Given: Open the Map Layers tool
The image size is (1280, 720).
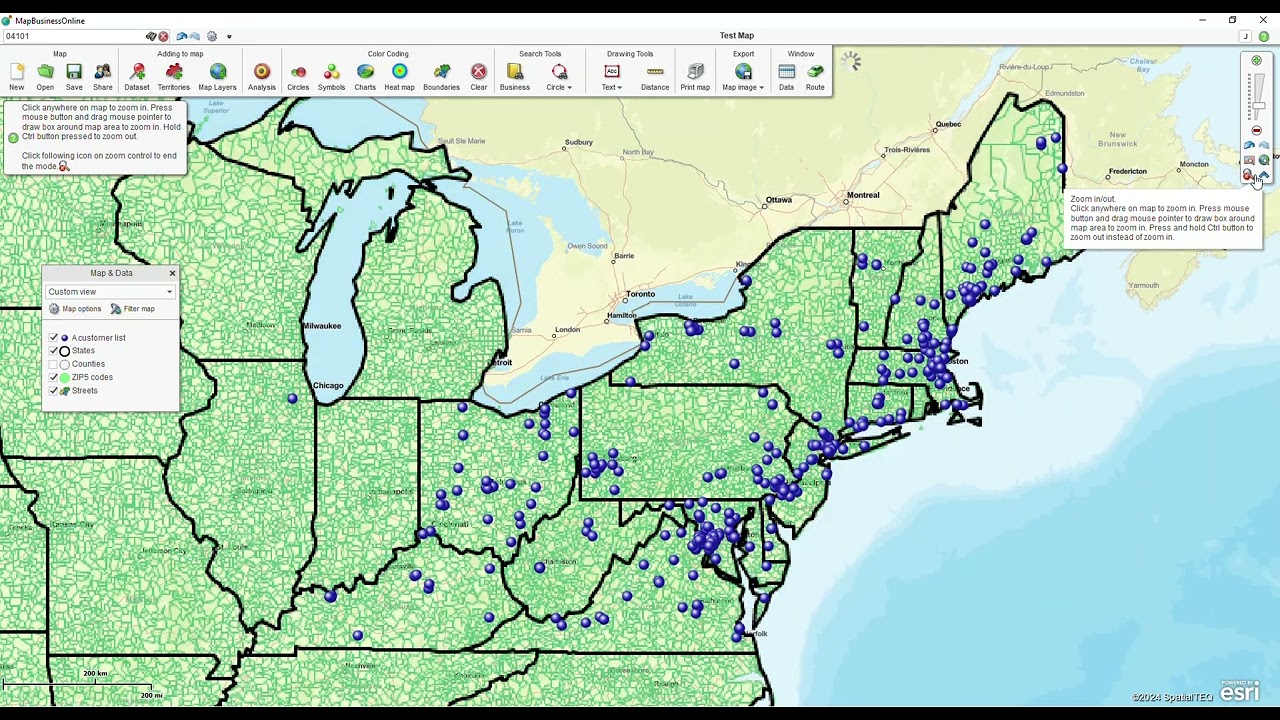Looking at the screenshot, I should coord(217,77).
